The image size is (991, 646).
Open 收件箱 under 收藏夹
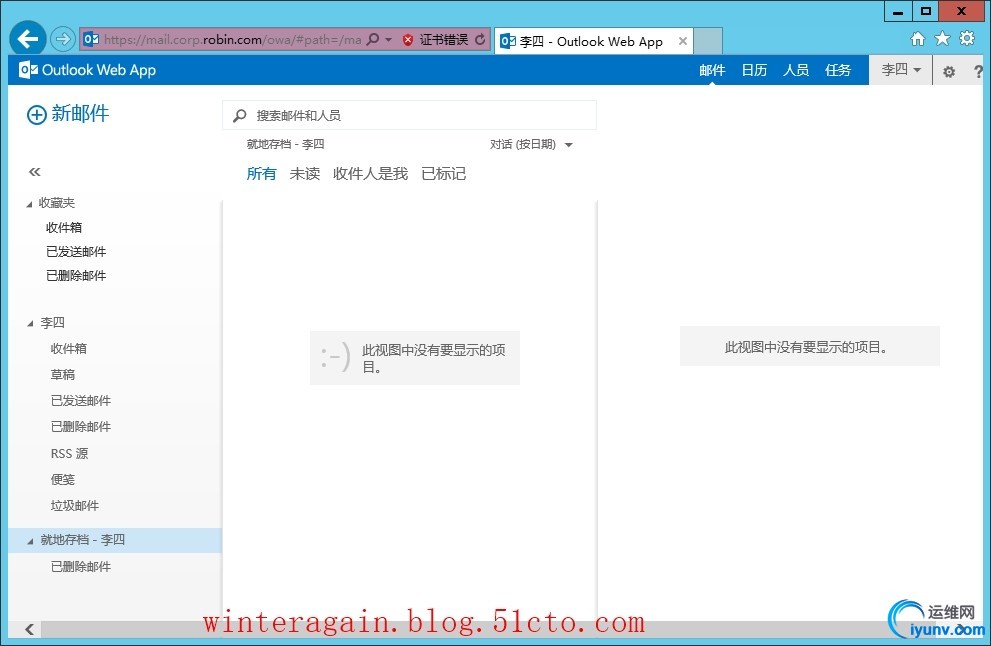pyautogui.click(x=64, y=228)
